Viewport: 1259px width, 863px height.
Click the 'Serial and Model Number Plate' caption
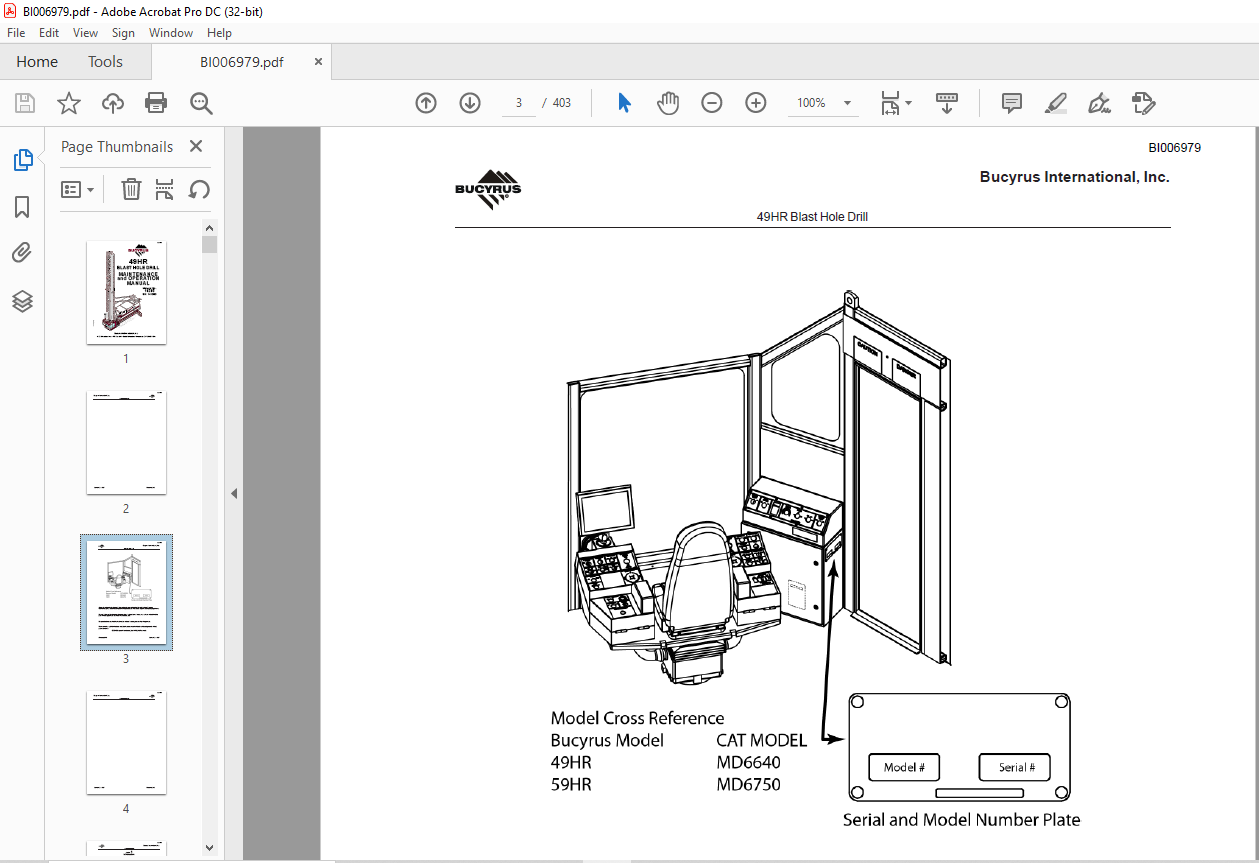[x=961, y=820]
